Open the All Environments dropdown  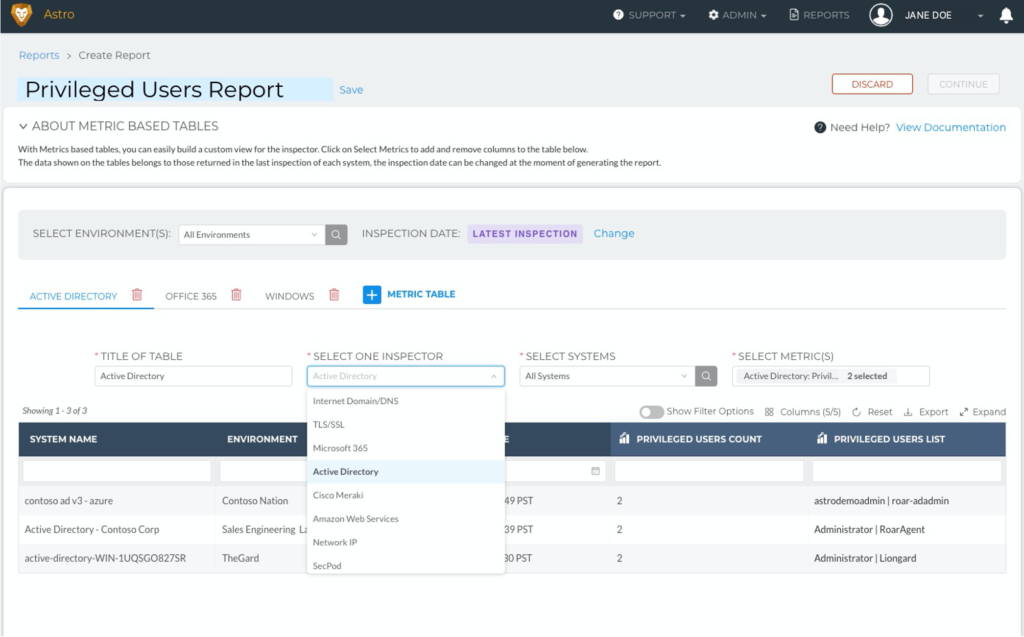click(251, 235)
